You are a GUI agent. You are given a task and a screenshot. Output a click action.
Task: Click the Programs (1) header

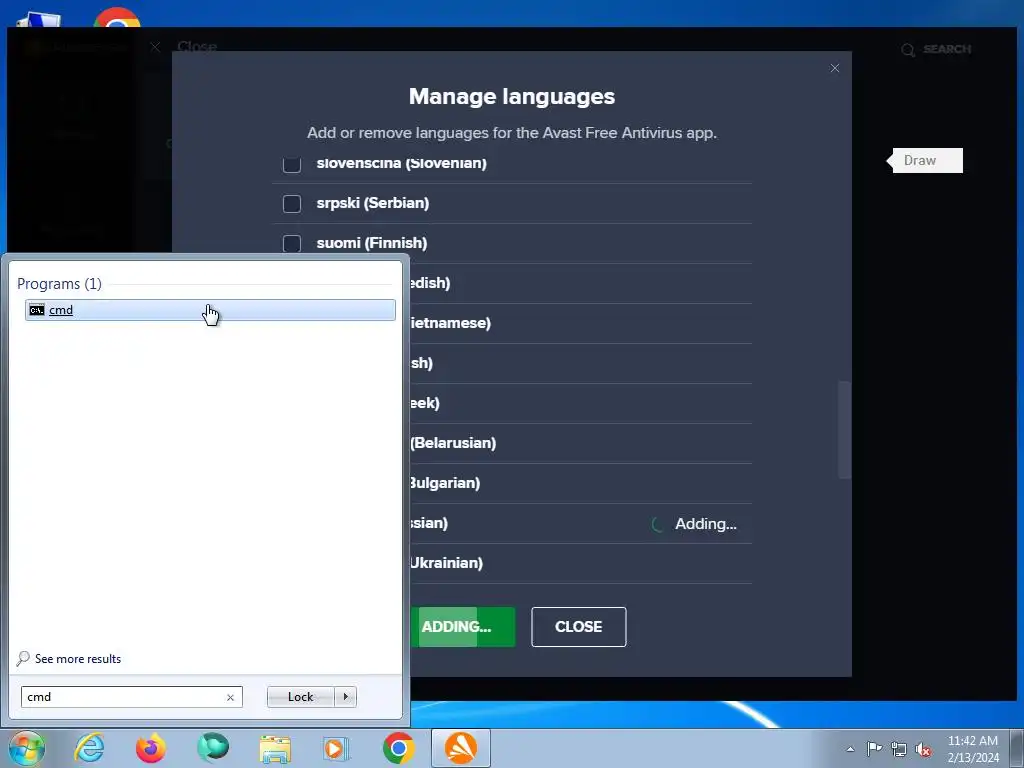coord(59,283)
